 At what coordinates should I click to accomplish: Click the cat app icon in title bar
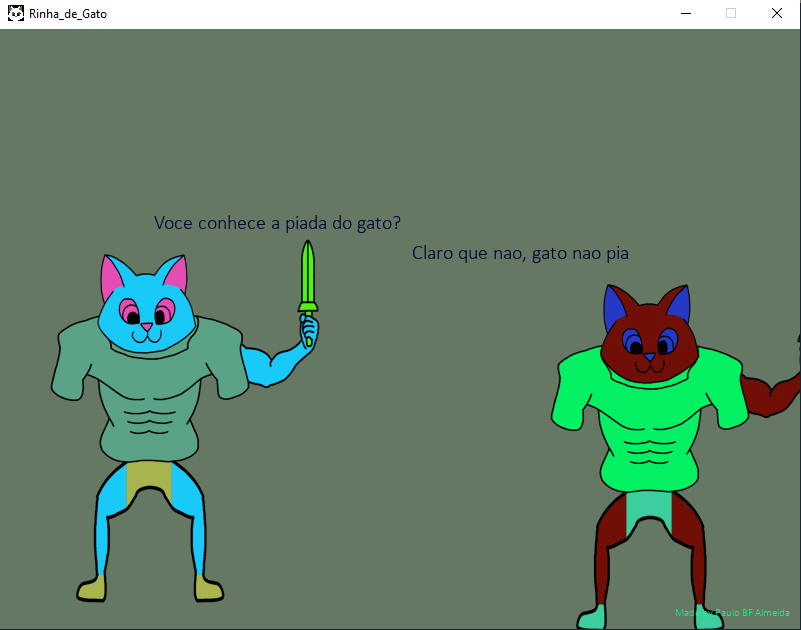(x=16, y=13)
